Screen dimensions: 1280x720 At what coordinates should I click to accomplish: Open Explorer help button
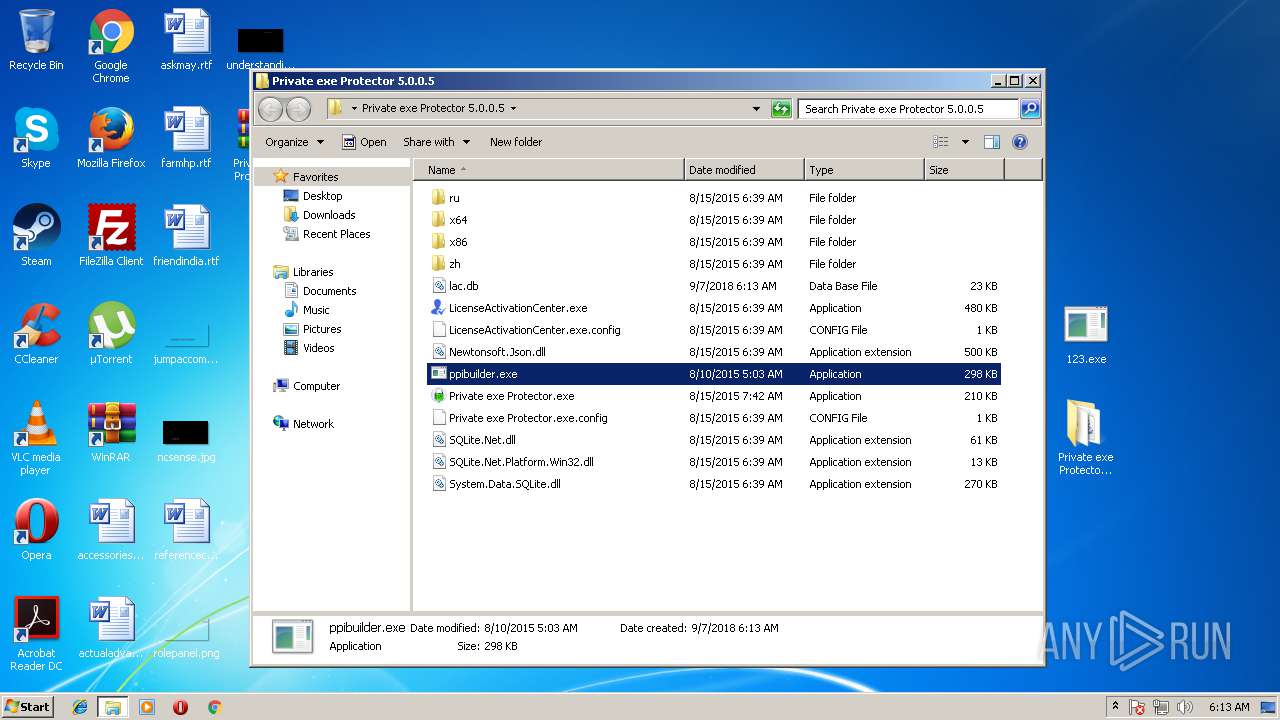(x=1020, y=142)
